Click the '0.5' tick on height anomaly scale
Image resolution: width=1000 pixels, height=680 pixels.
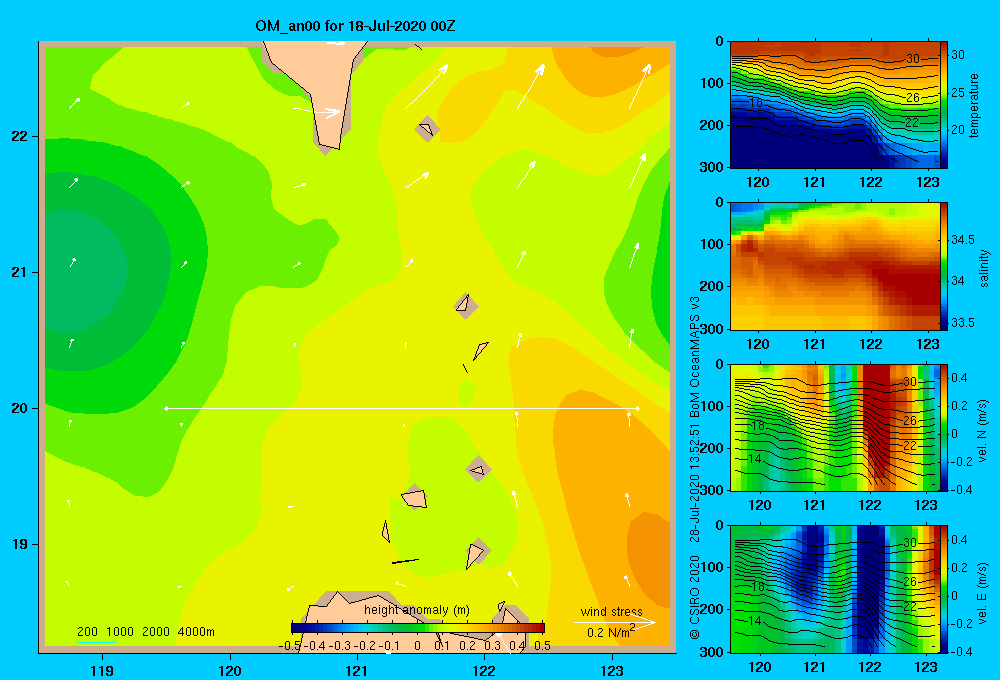[x=542, y=646]
